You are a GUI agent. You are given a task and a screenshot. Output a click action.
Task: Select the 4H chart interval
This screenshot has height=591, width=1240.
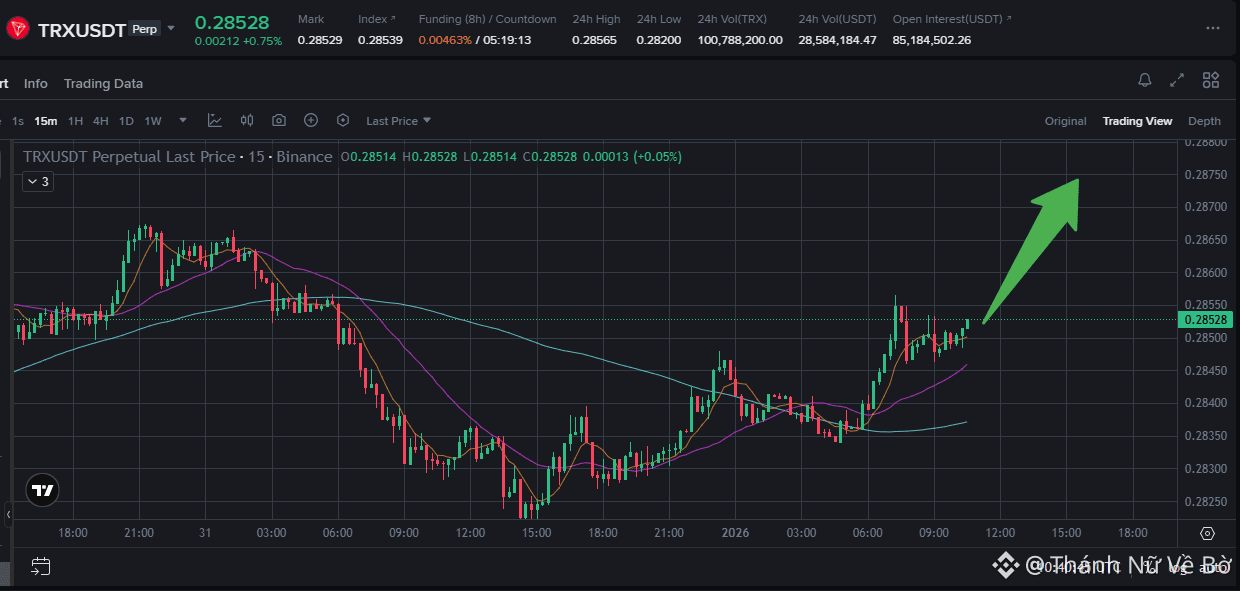point(101,121)
